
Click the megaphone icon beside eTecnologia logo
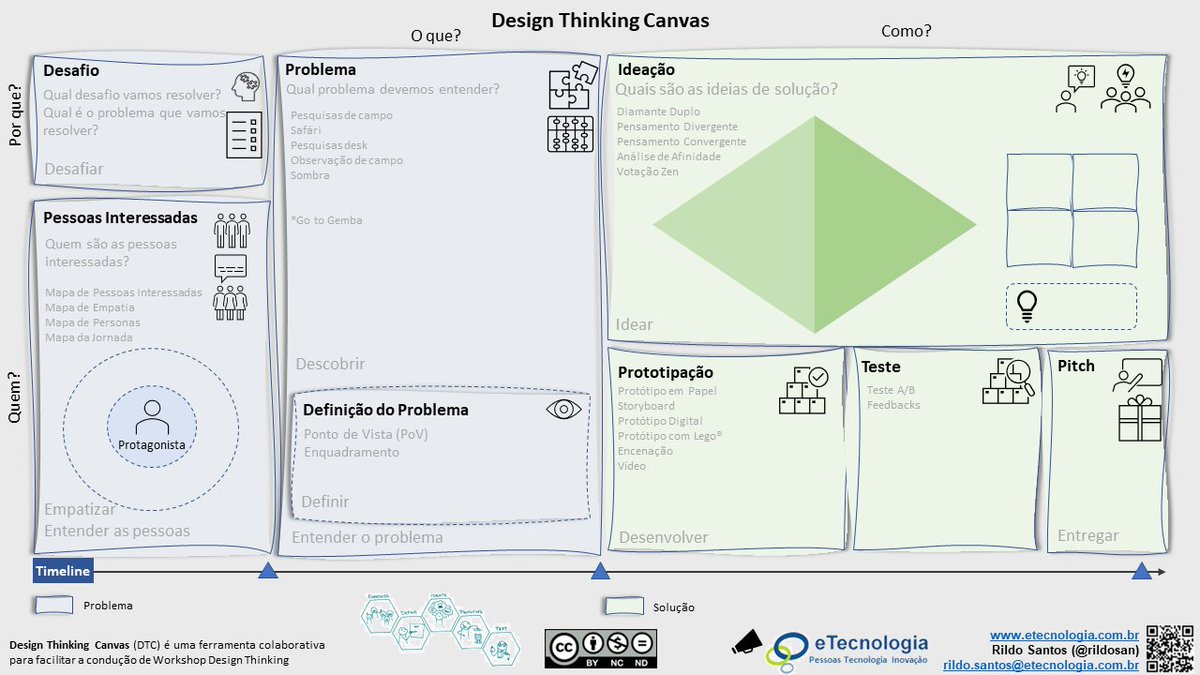pyautogui.click(x=747, y=644)
